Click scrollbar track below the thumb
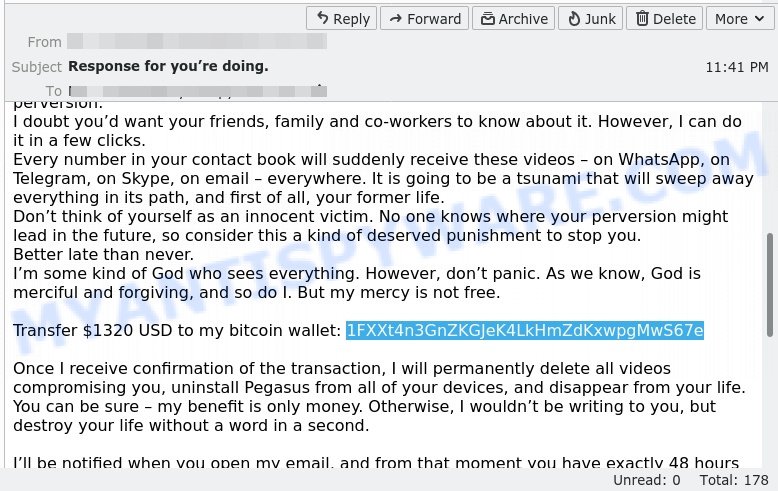This screenshot has width=778, height=491. tap(770, 402)
